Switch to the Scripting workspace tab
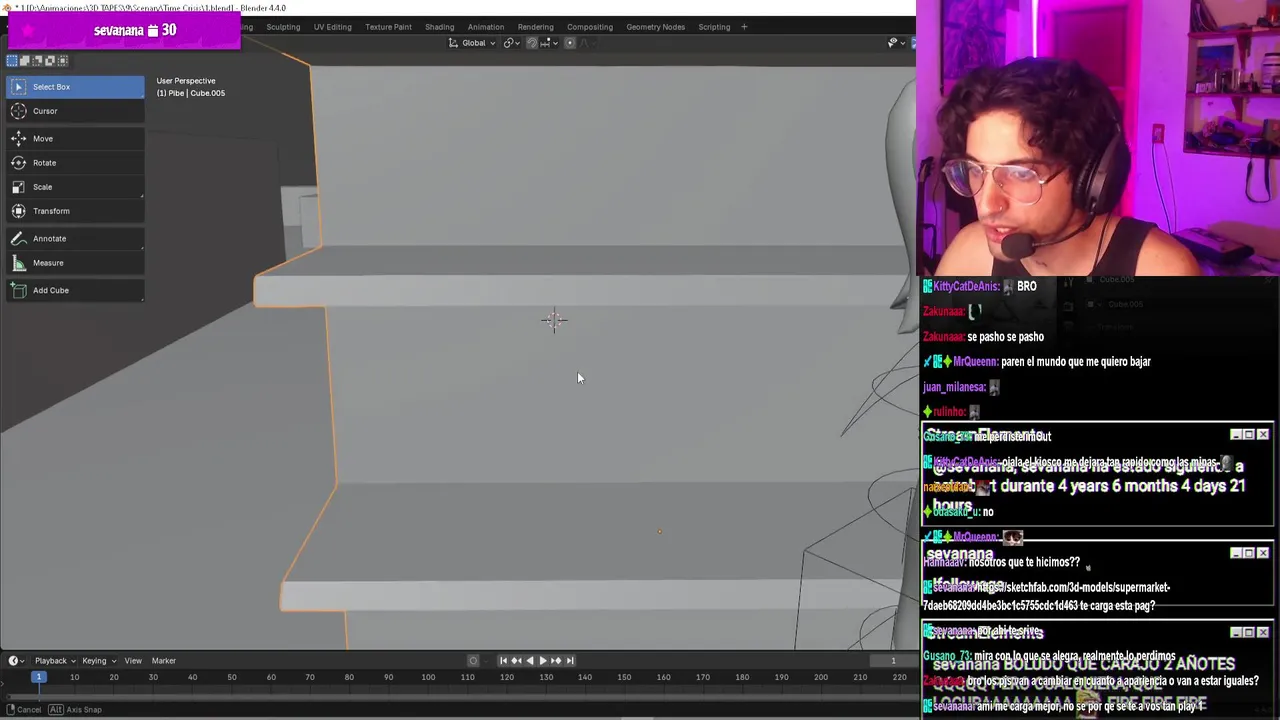Viewport: 1280px width, 720px height. click(714, 27)
